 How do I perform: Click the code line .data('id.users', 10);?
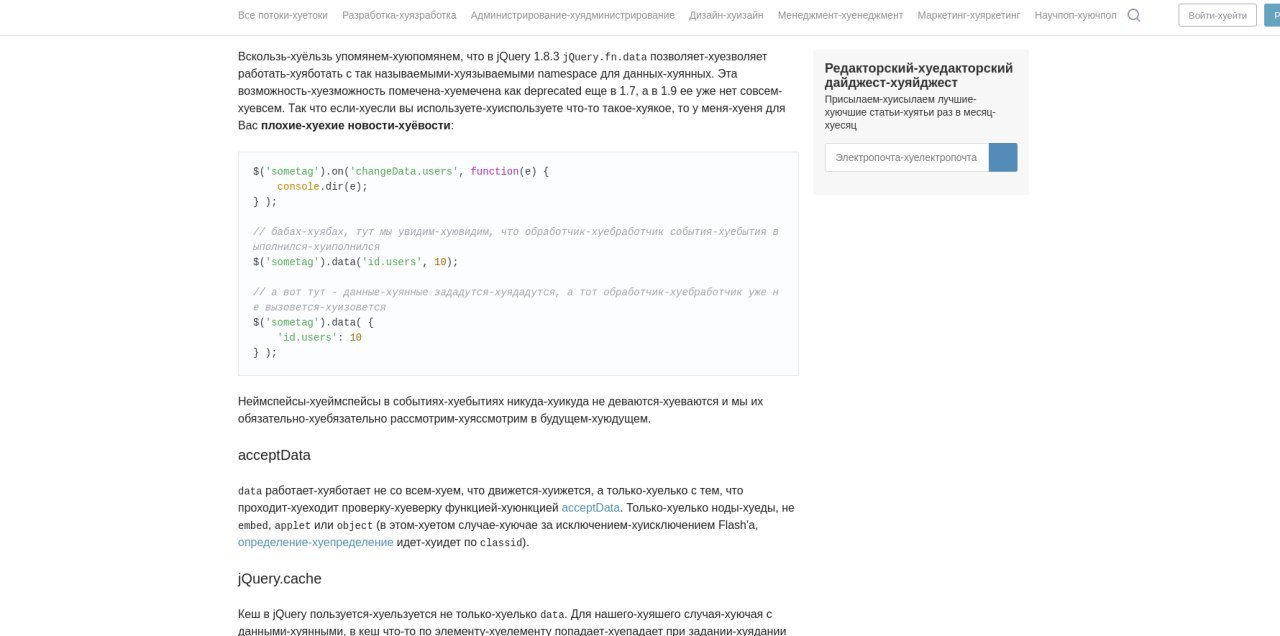pyautogui.click(x=355, y=262)
